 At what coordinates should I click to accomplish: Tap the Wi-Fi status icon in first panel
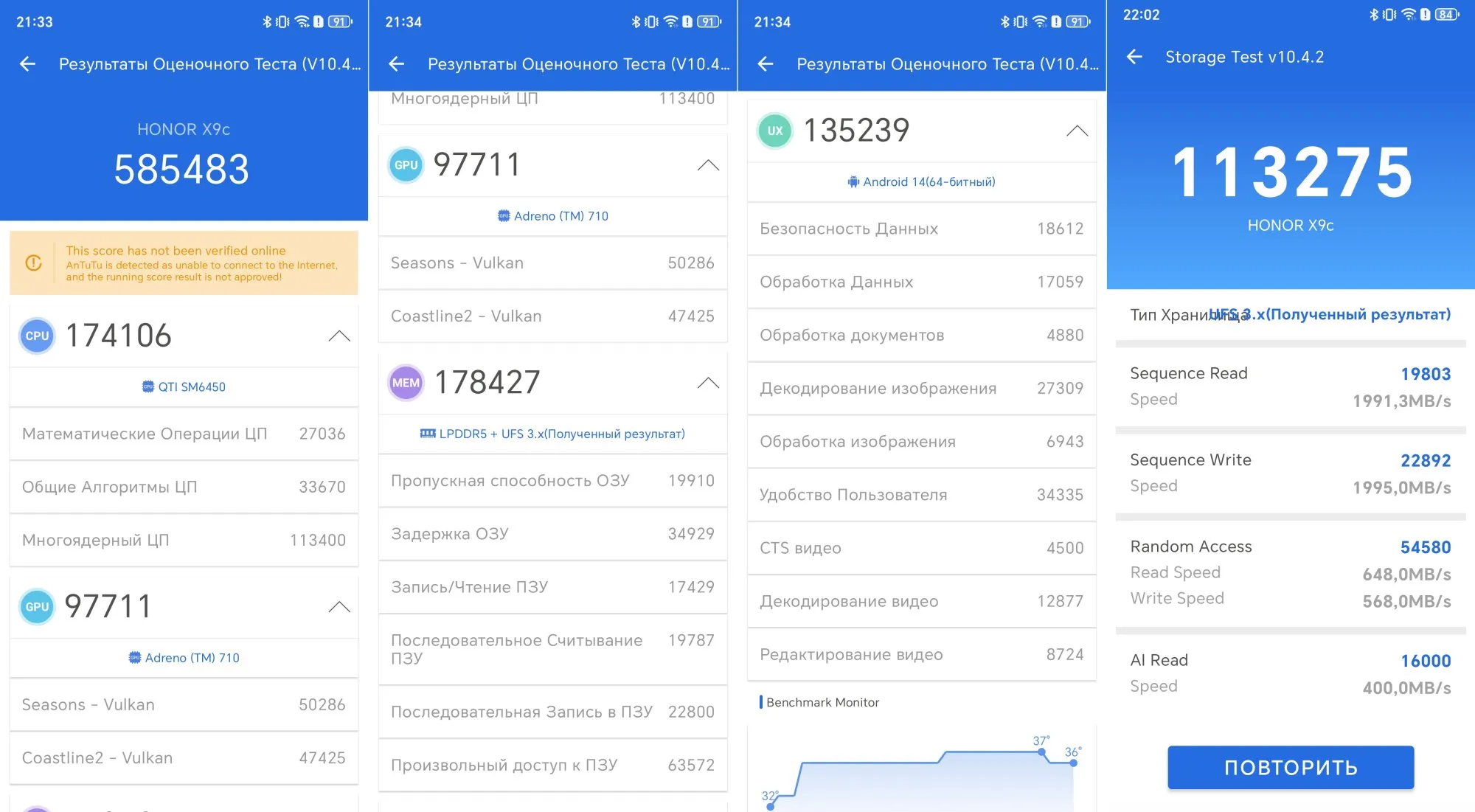[x=302, y=22]
